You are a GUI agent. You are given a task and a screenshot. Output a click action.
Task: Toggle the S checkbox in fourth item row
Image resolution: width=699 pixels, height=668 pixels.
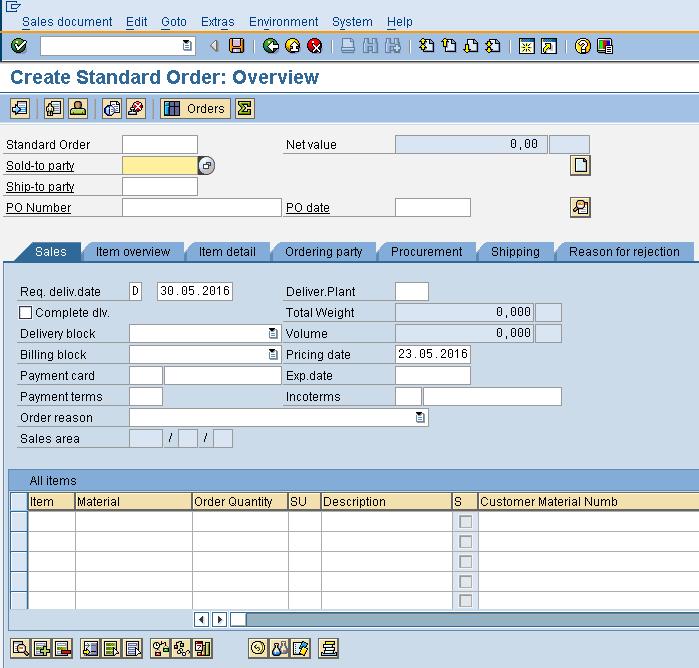465,581
